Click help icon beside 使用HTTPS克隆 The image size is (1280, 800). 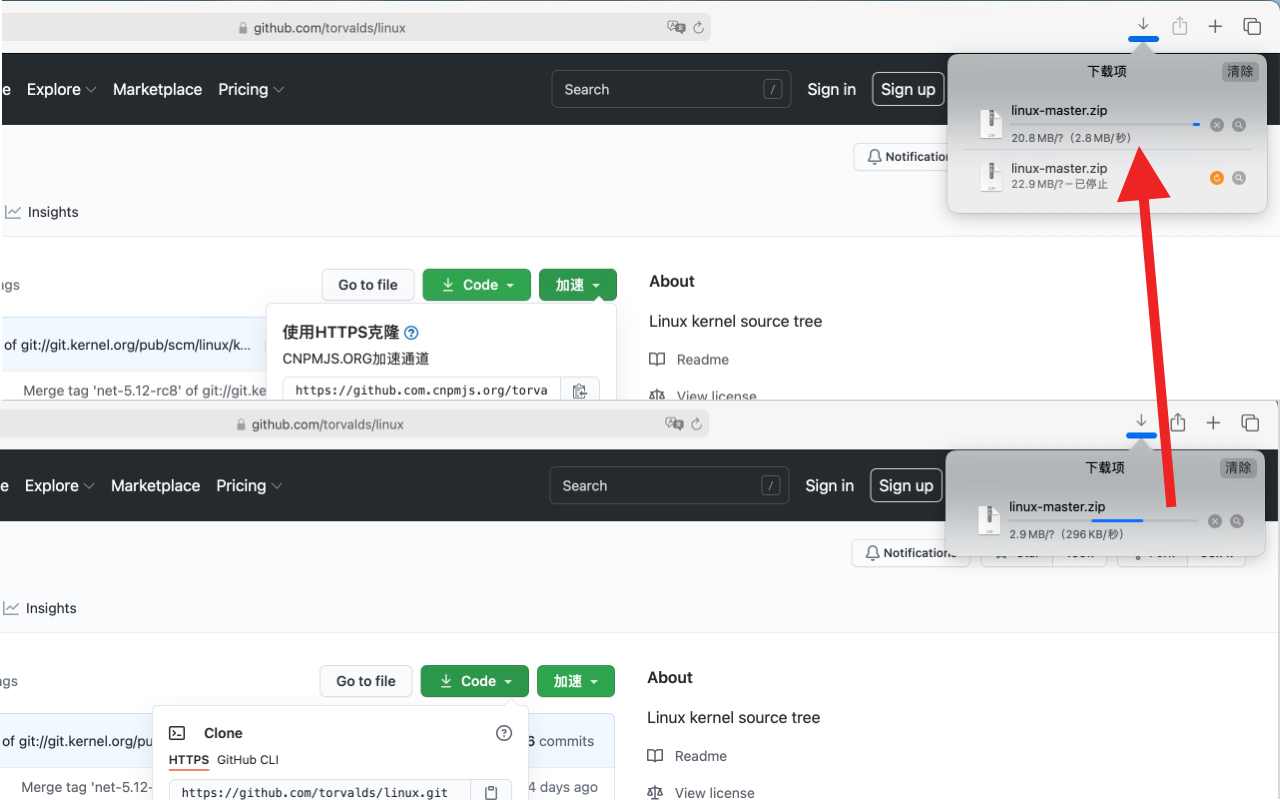(411, 333)
